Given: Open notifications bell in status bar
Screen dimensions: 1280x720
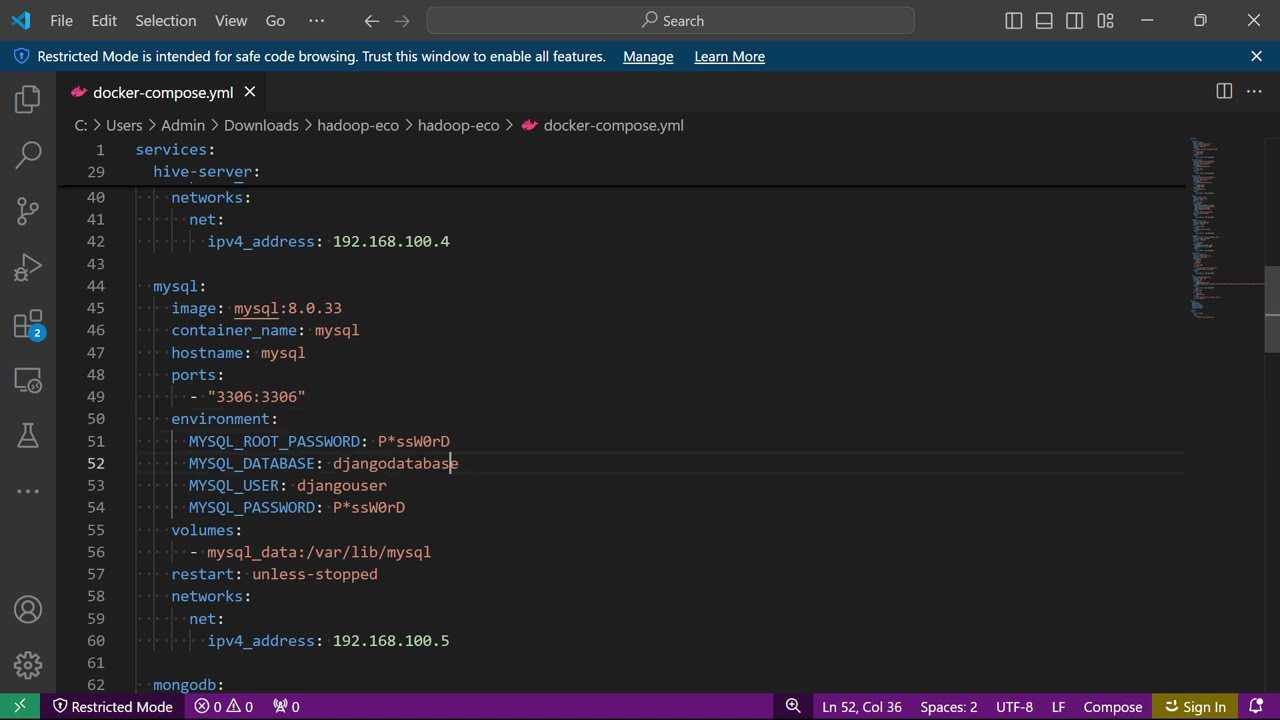Looking at the screenshot, I should 1256,706.
